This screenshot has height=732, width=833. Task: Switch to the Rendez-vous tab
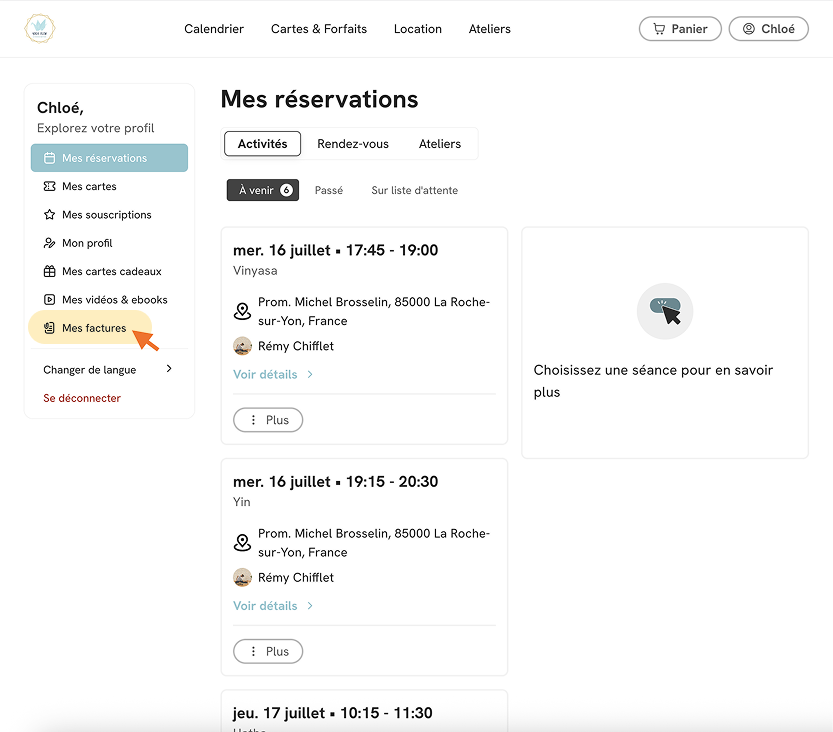point(353,144)
